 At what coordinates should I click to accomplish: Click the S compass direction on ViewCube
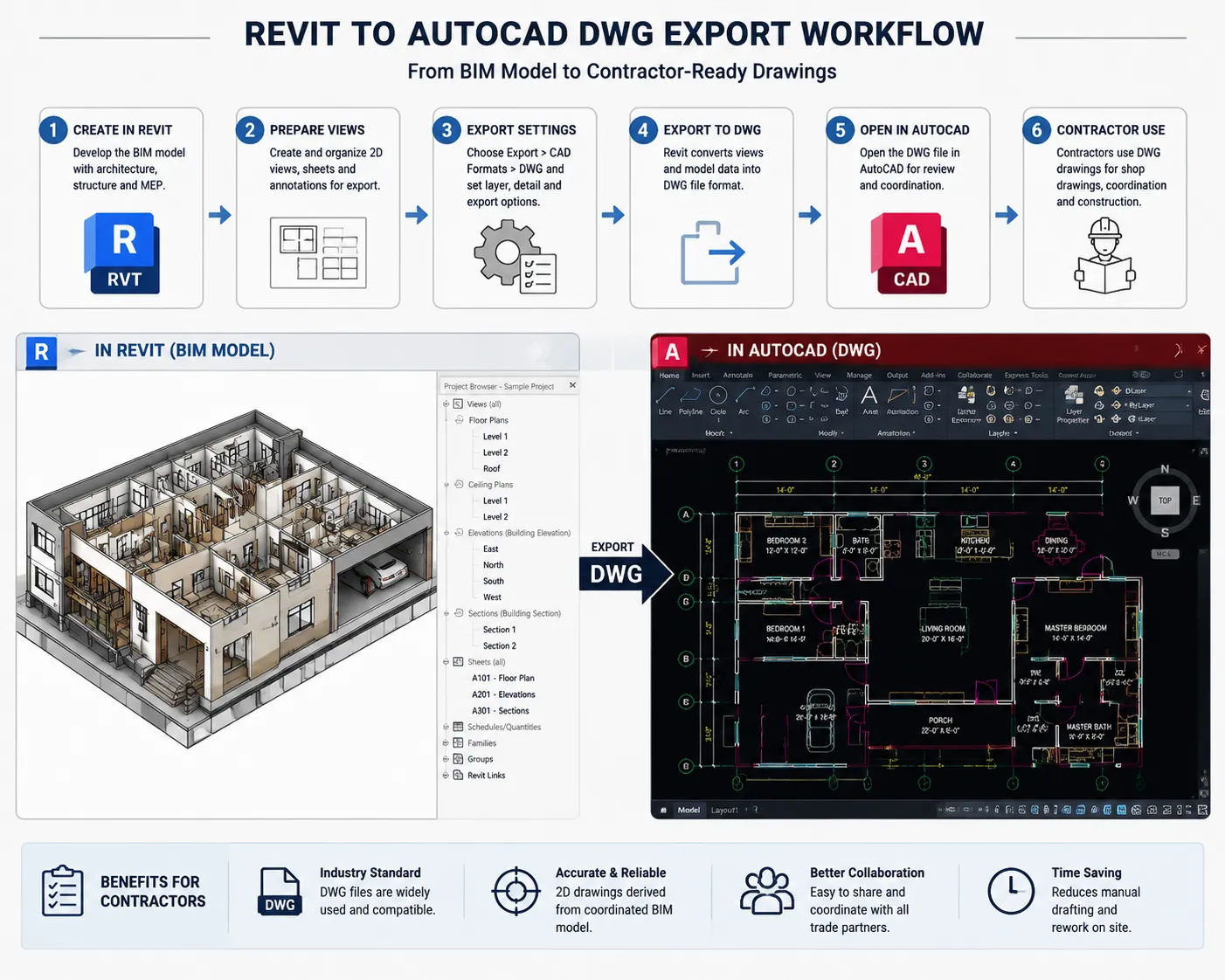[x=1165, y=532]
